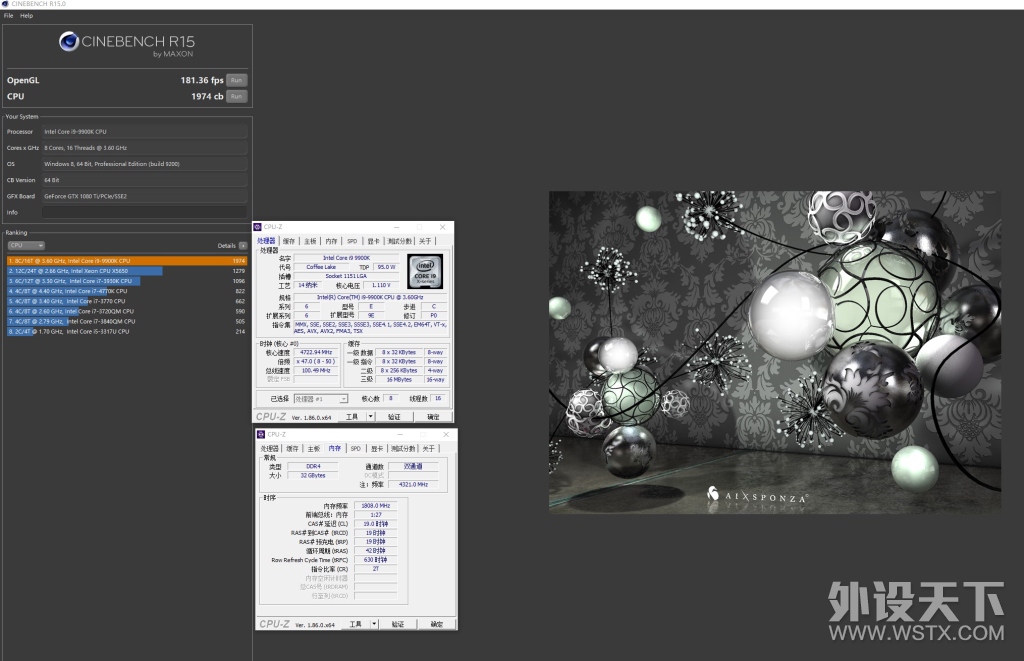Toggle the ranking Details arrow button
The image size is (1024, 661).
[243, 246]
